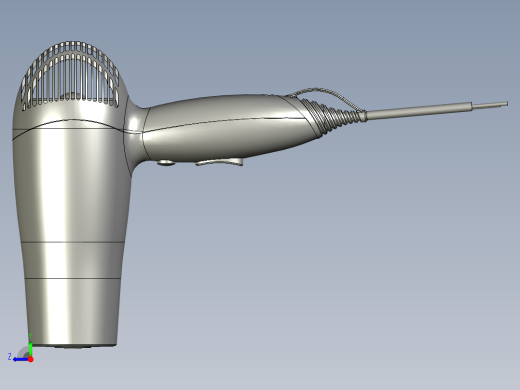Click the bottom nozzle section of the barrel
The image size is (520, 390).
[72, 312]
